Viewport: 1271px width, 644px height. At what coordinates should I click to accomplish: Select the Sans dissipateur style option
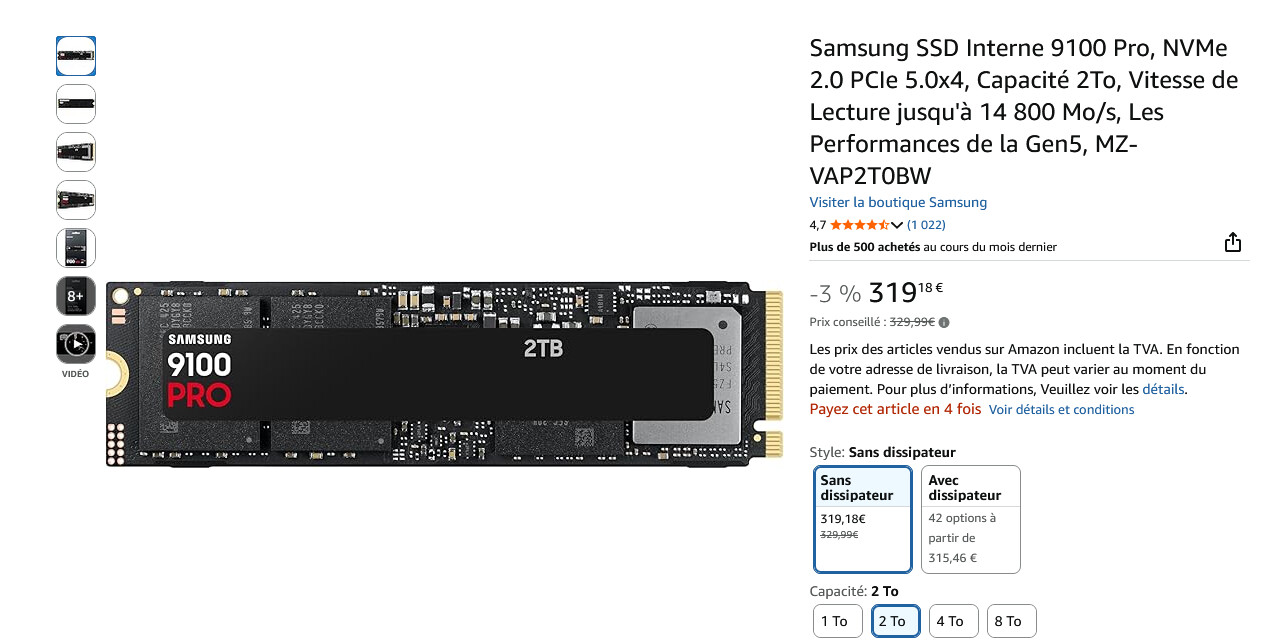tap(862, 519)
